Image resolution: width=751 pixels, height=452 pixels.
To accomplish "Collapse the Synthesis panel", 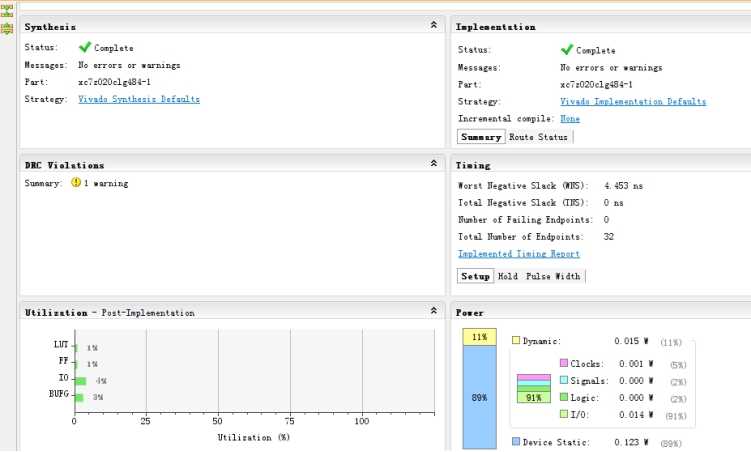I will (433, 24).
